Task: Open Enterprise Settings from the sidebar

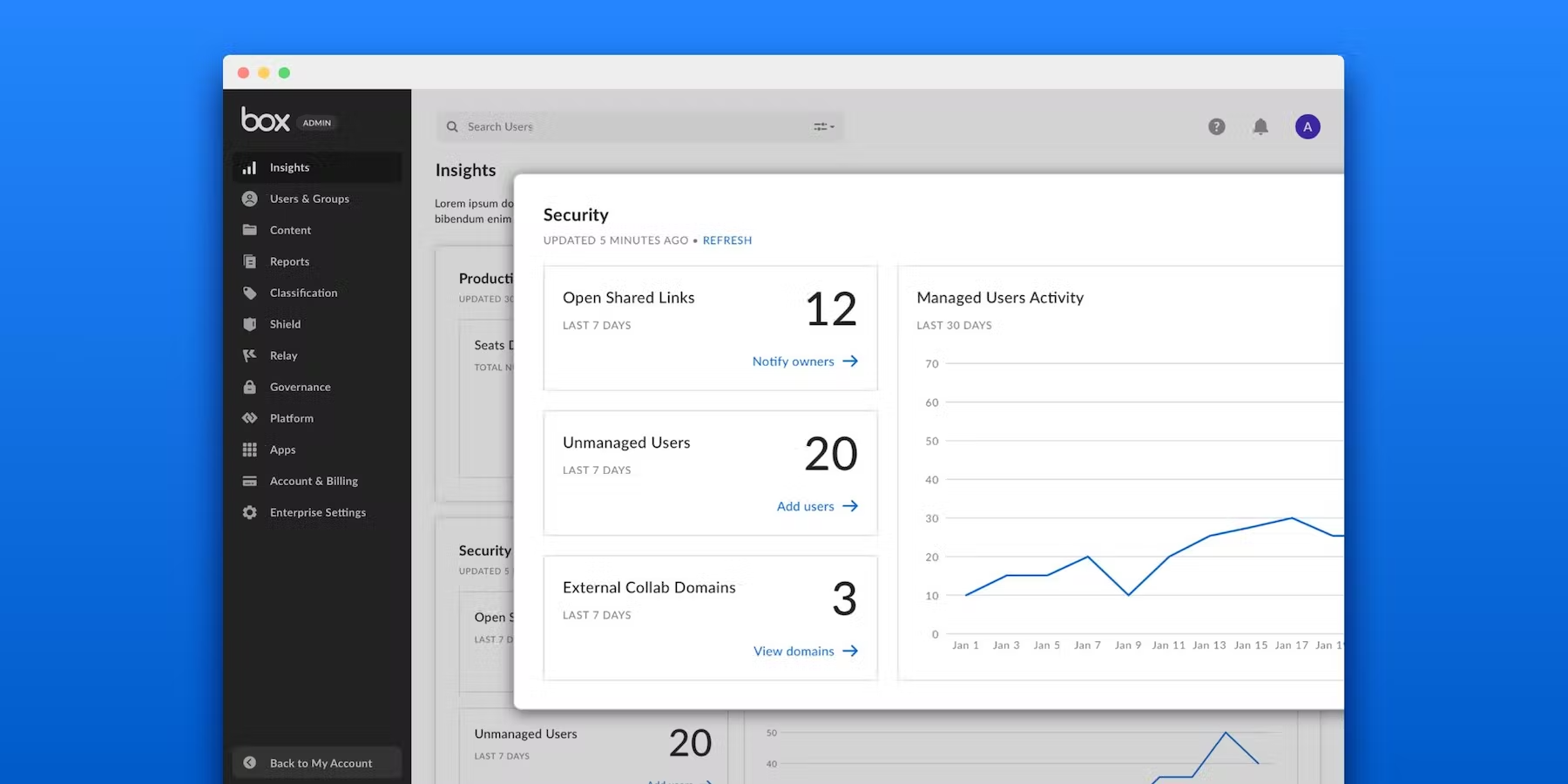Action: [317, 512]
